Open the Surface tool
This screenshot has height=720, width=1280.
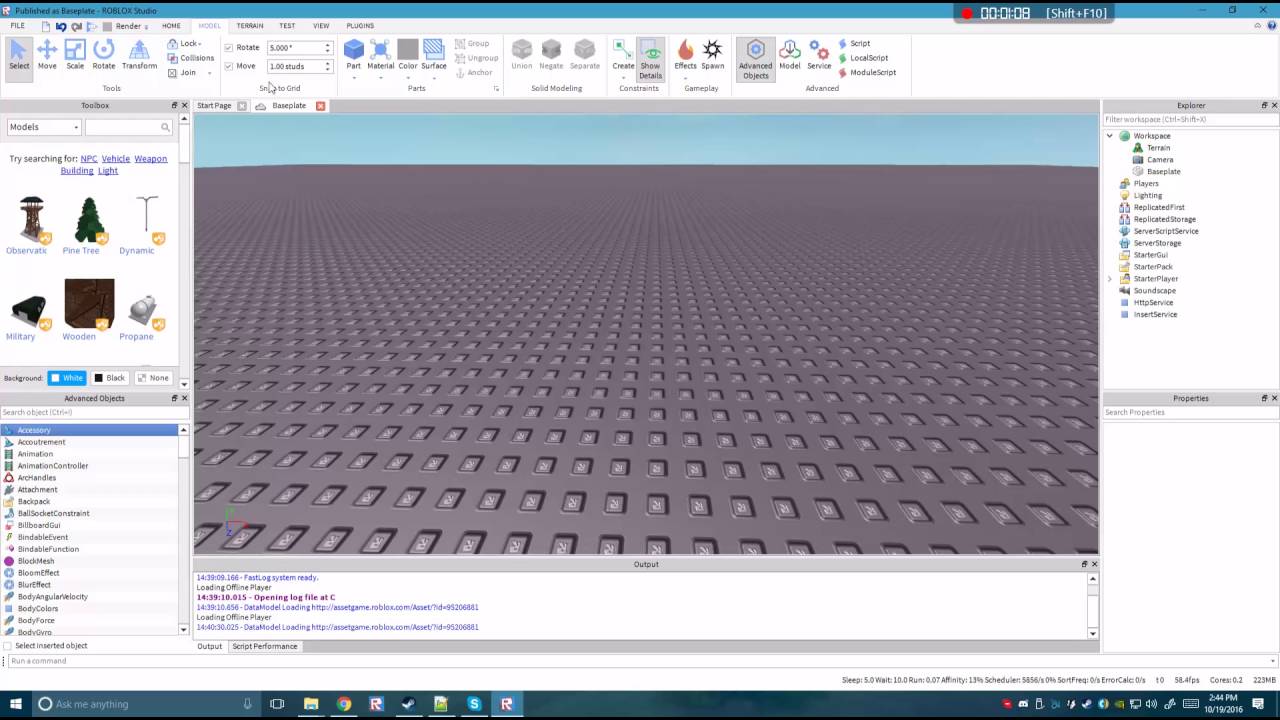(434, 55)
